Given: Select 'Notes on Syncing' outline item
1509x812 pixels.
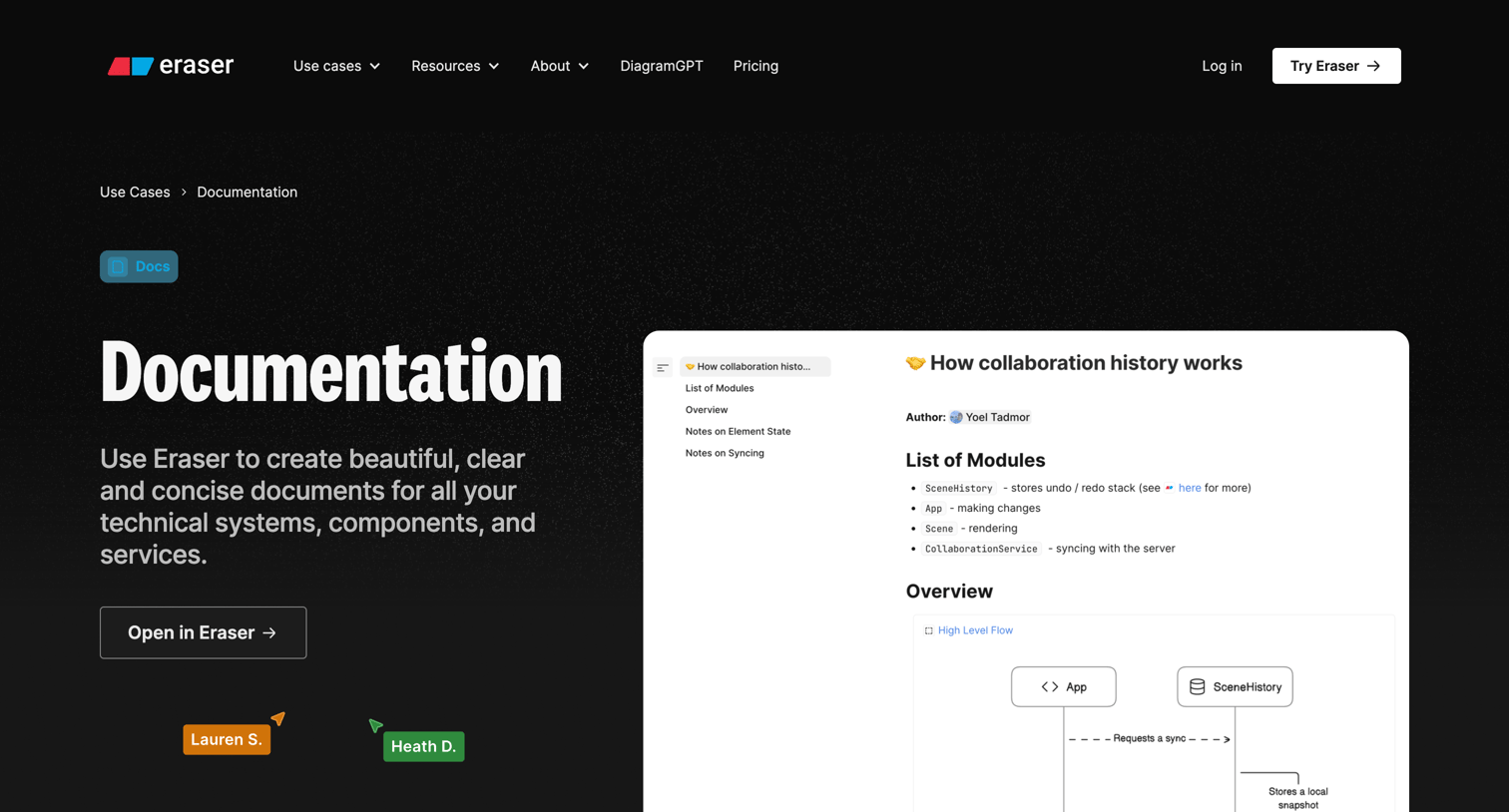Looking at the screenshot, I should point(725,453).
